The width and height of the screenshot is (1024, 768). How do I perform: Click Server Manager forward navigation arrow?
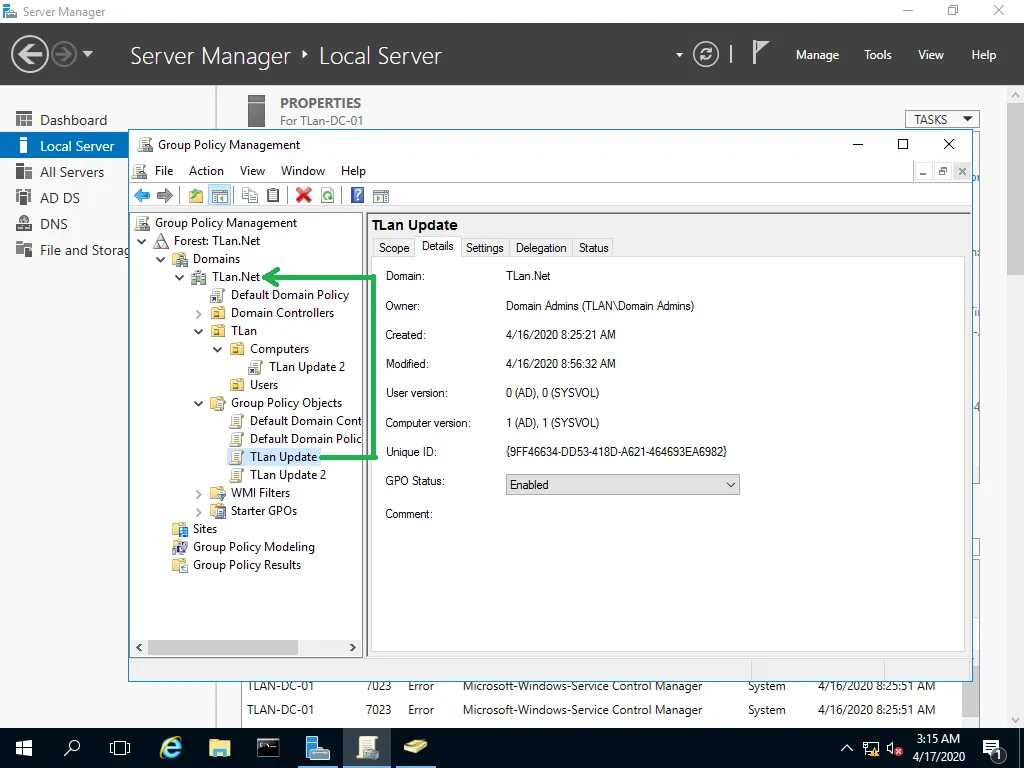coord(64,54)
